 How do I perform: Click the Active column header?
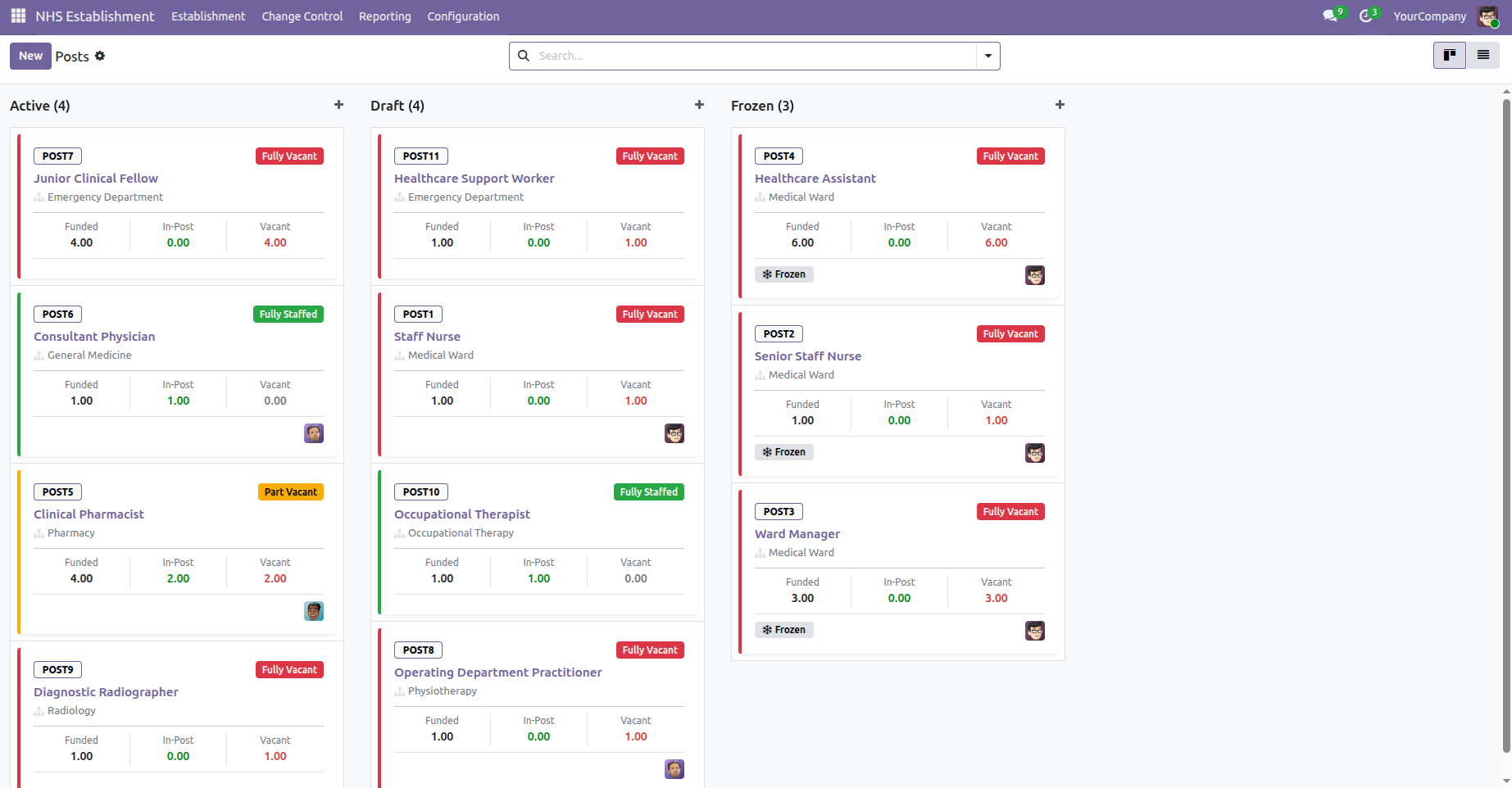point(40,106)
